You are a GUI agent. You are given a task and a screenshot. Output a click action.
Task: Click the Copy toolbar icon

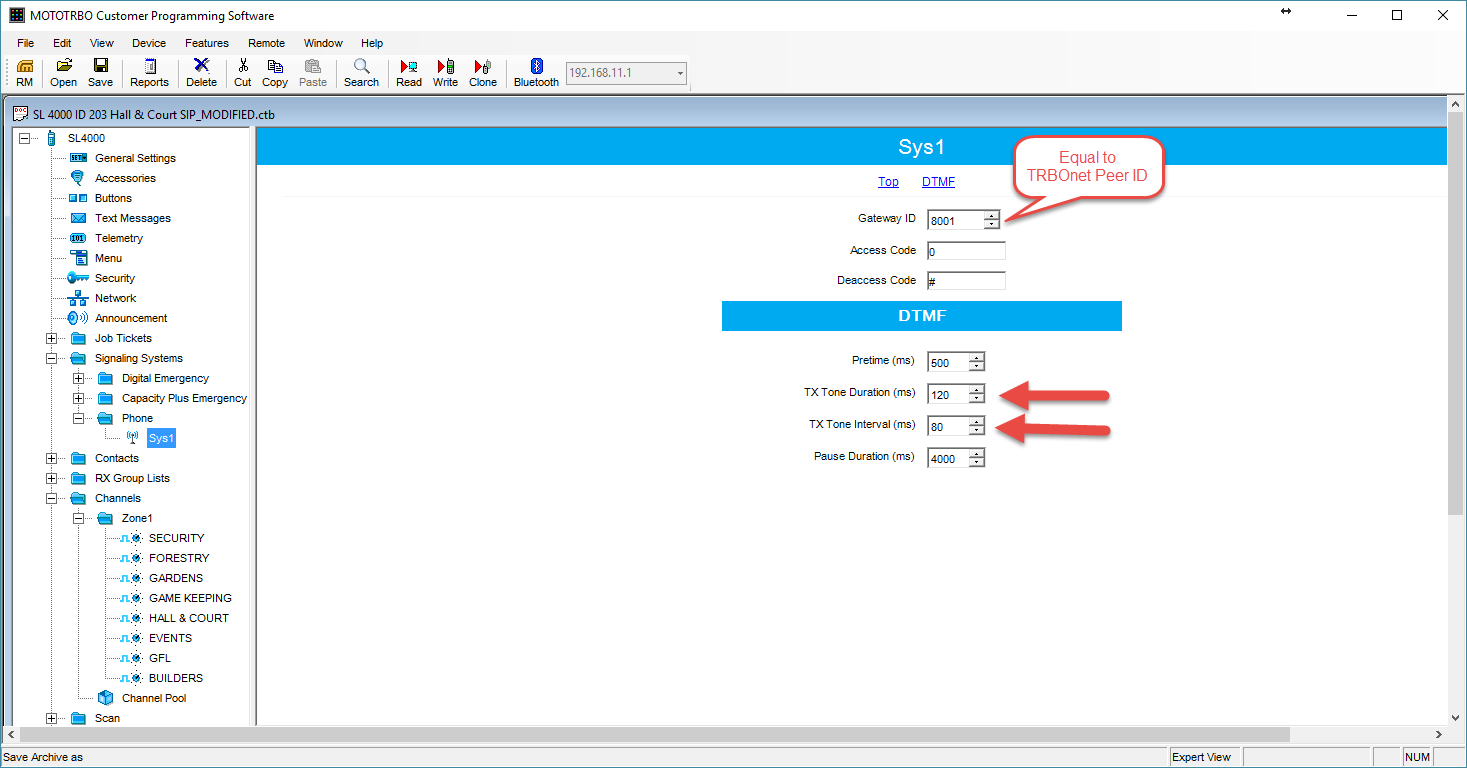point(275,73)
